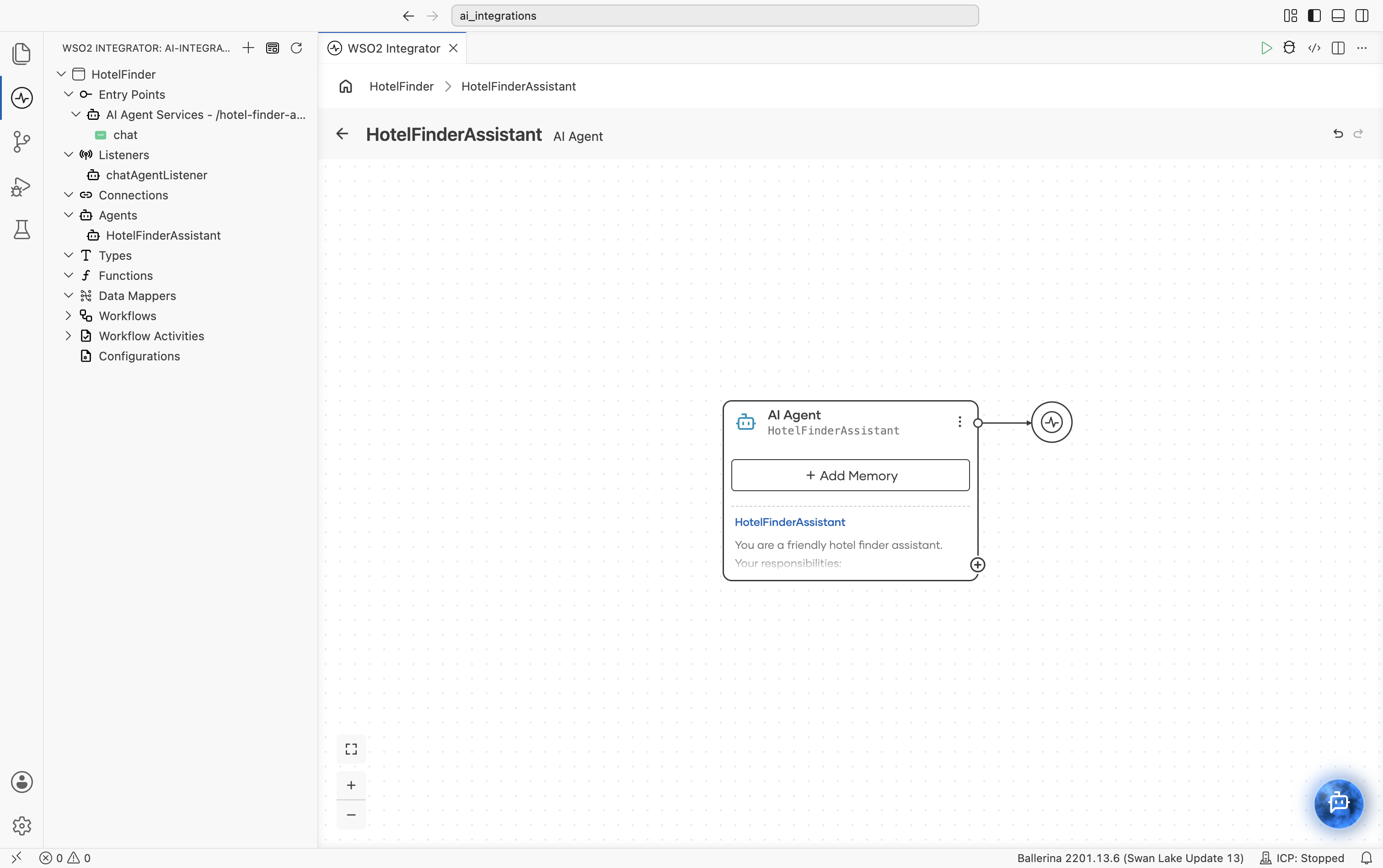
Task: Open the Testing flask view
Action: [21, 230]
